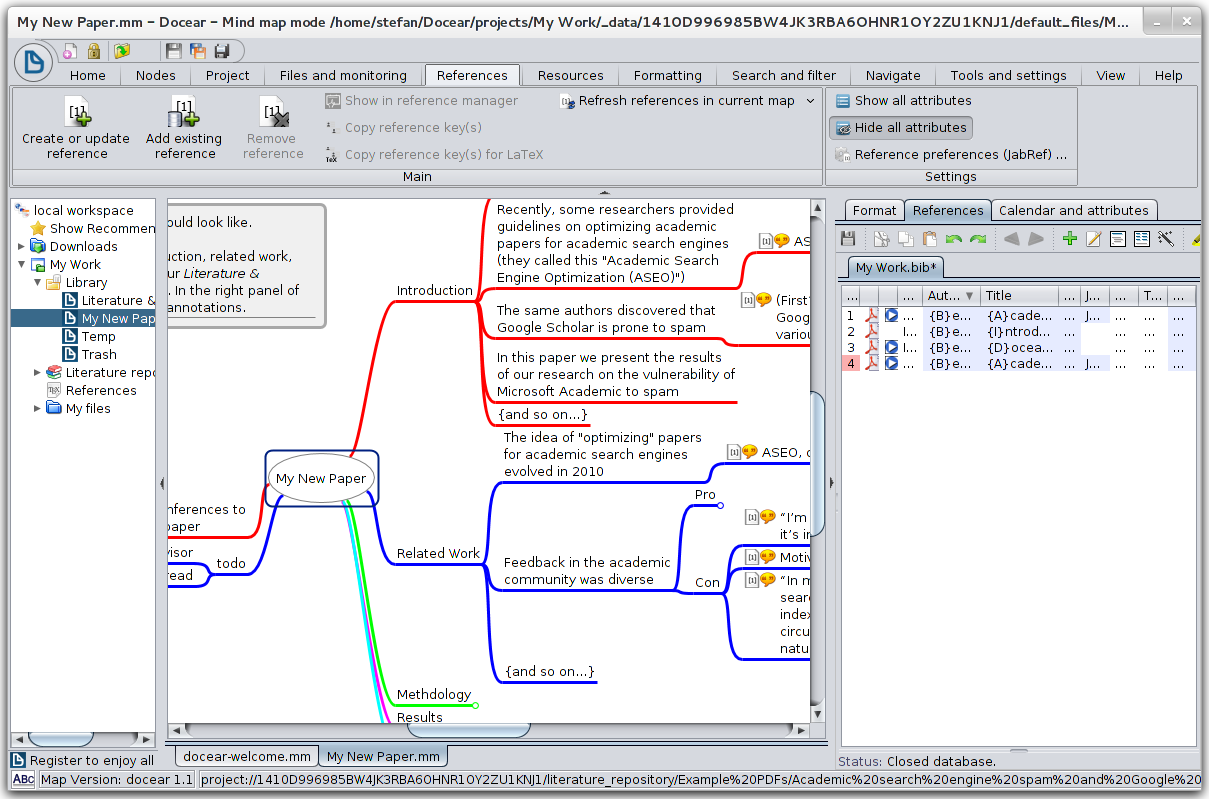Redo using the green arrow in References panel

(x=977, y=239)
